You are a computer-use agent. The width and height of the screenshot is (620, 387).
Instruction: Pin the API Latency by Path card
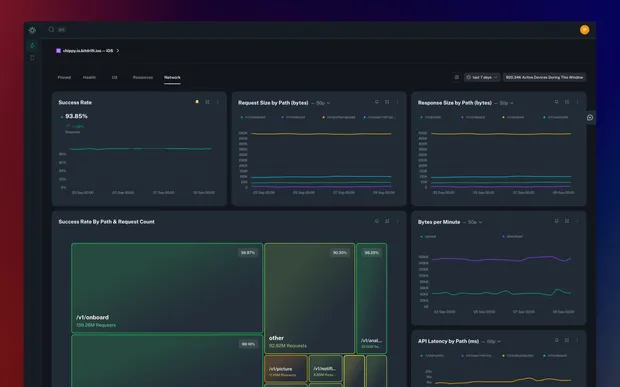pyautogui.click(x=556, y=340)
